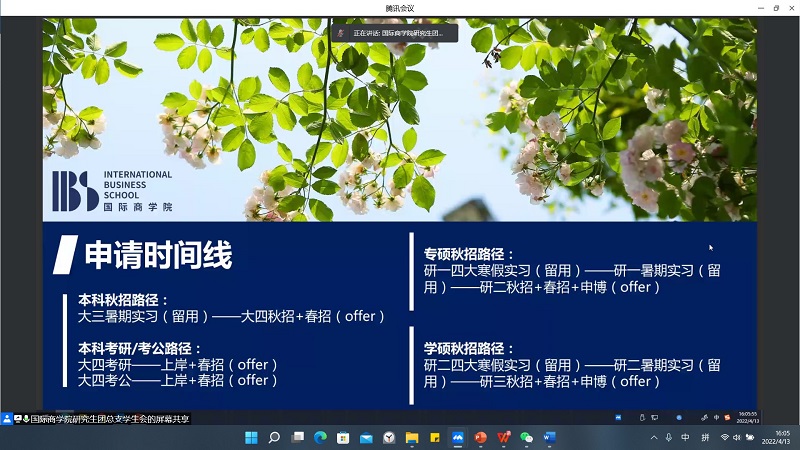Toggle the 中 input language indicator
The height and width of the screenshot is (450, 800).
pos(685,437)
